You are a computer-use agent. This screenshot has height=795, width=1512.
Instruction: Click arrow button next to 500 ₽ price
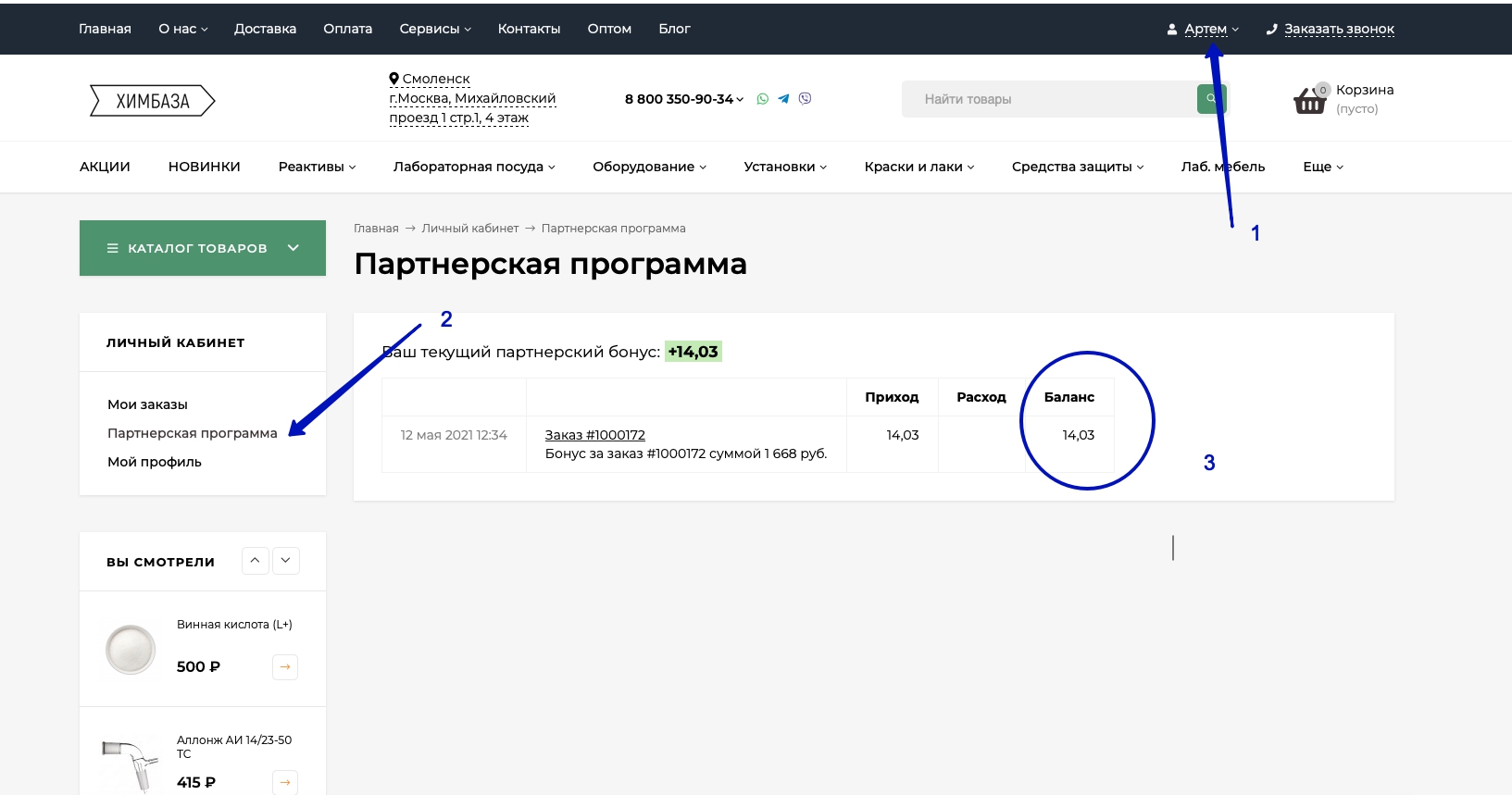[285, 667]
